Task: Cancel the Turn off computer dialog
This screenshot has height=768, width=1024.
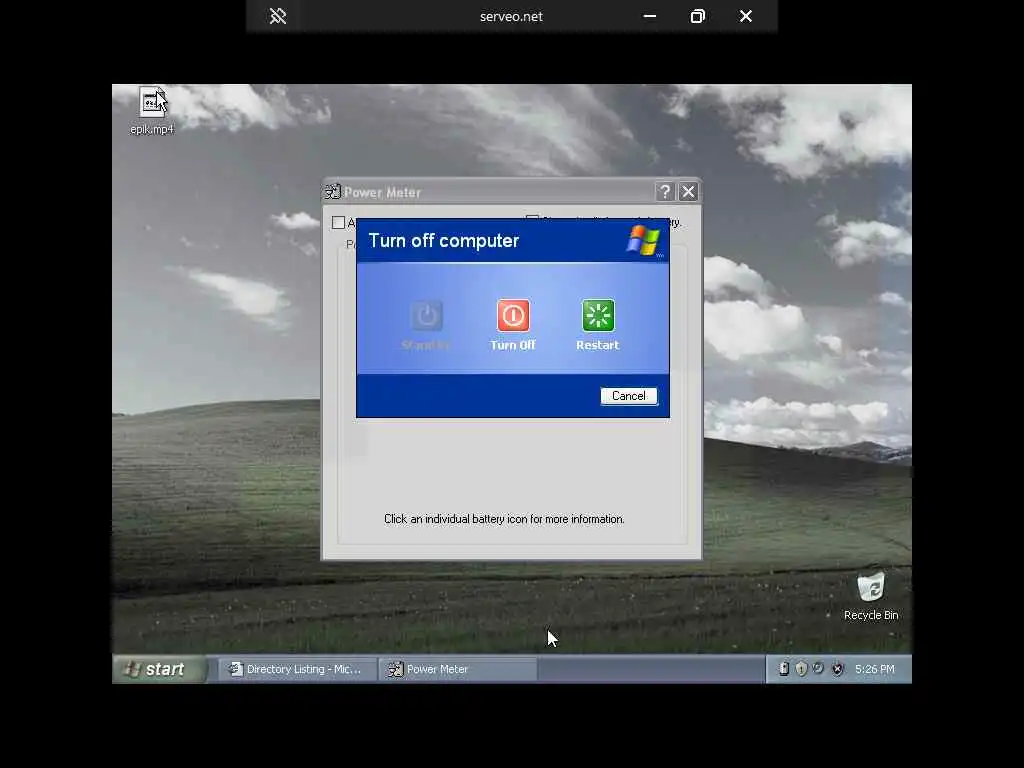Action: tap(629, 396)
